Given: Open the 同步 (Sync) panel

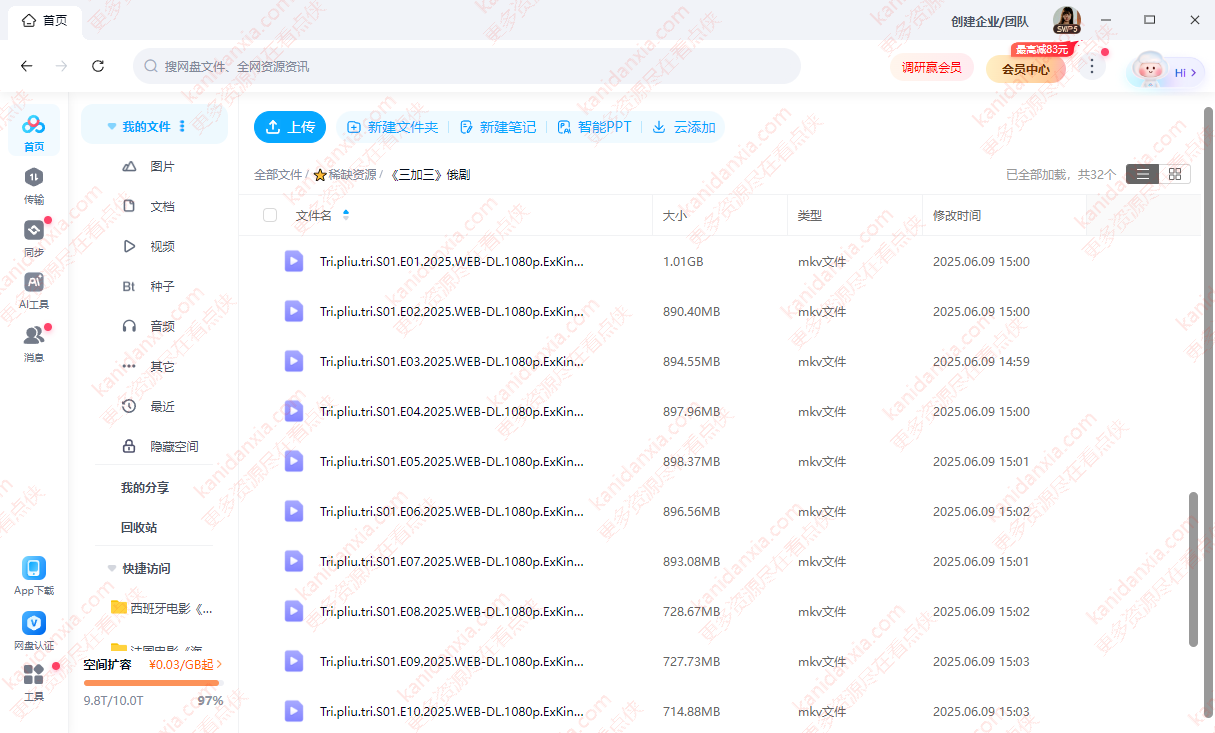Looking at the screenshot, I should 33,238.
